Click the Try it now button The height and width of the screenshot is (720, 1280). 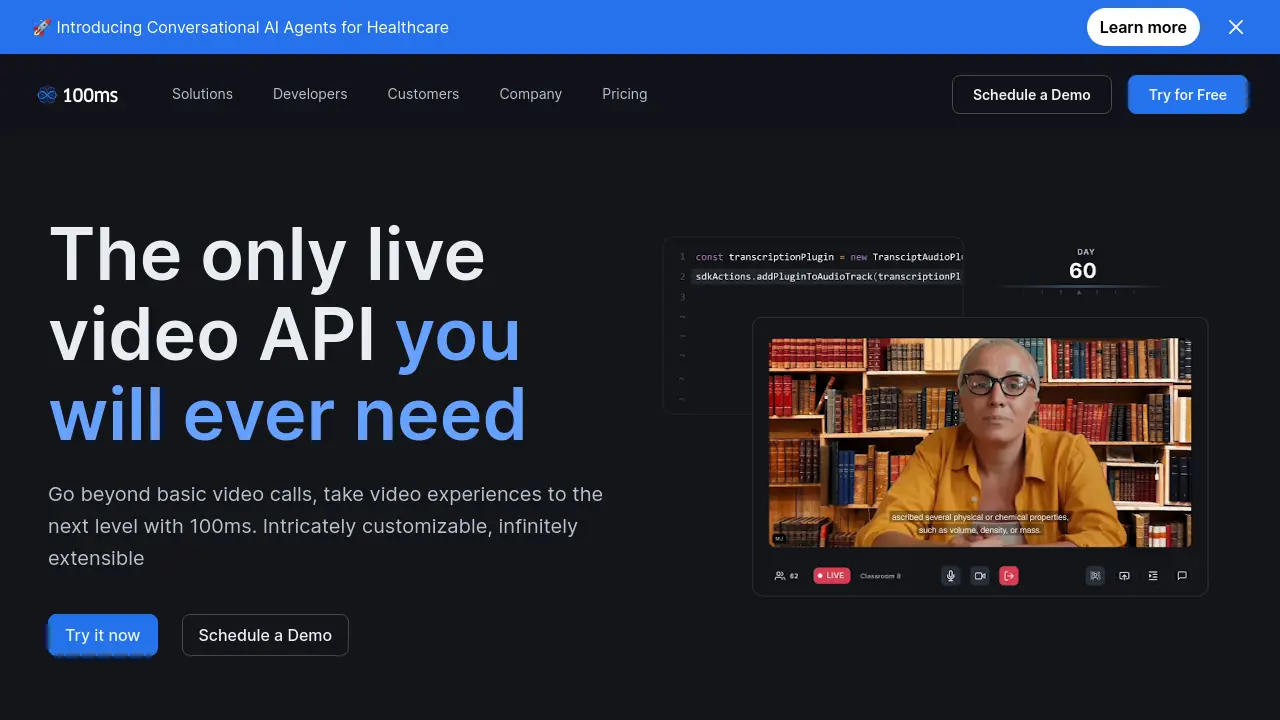click(x=103, y=635)
